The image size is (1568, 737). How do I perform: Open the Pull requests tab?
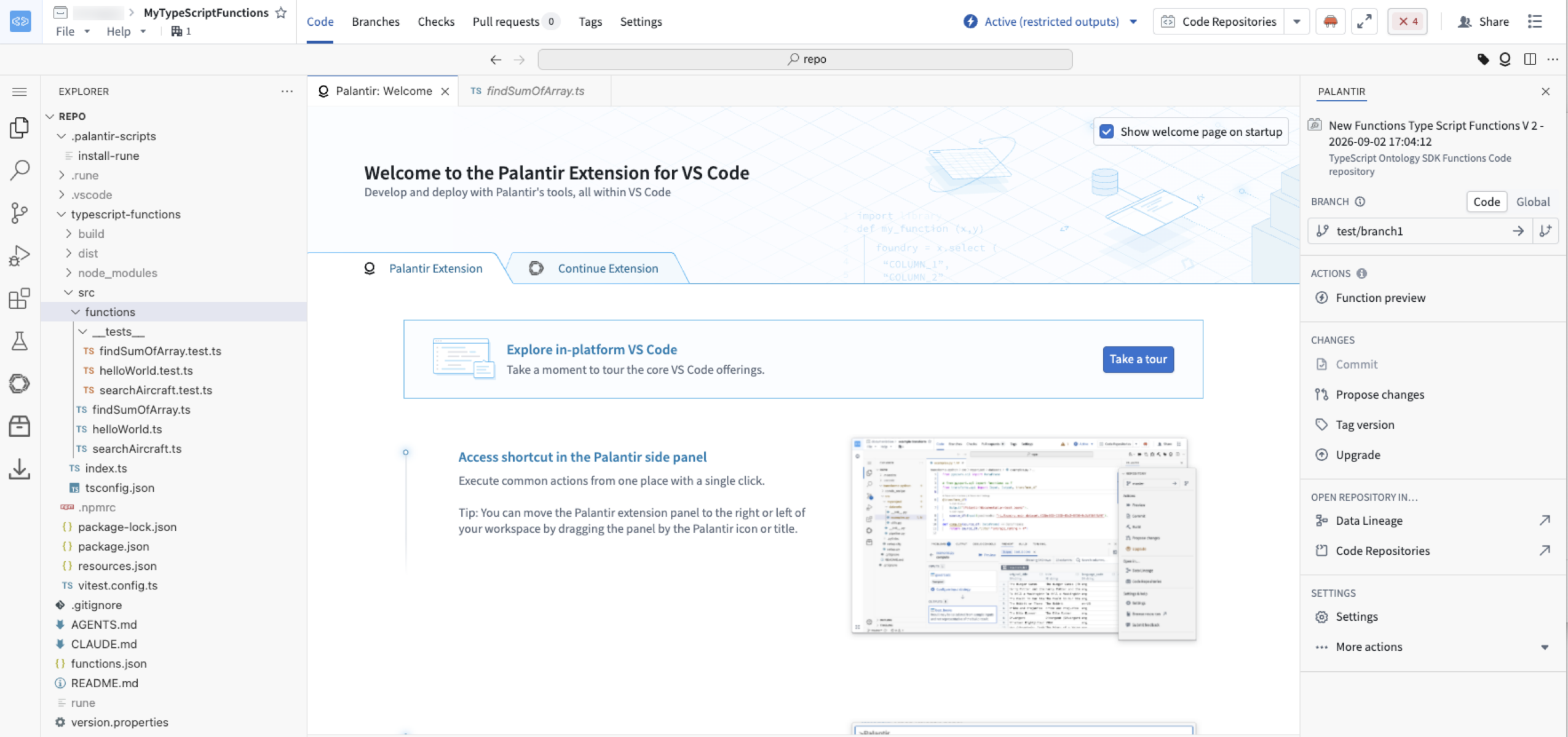click(515, 22)
